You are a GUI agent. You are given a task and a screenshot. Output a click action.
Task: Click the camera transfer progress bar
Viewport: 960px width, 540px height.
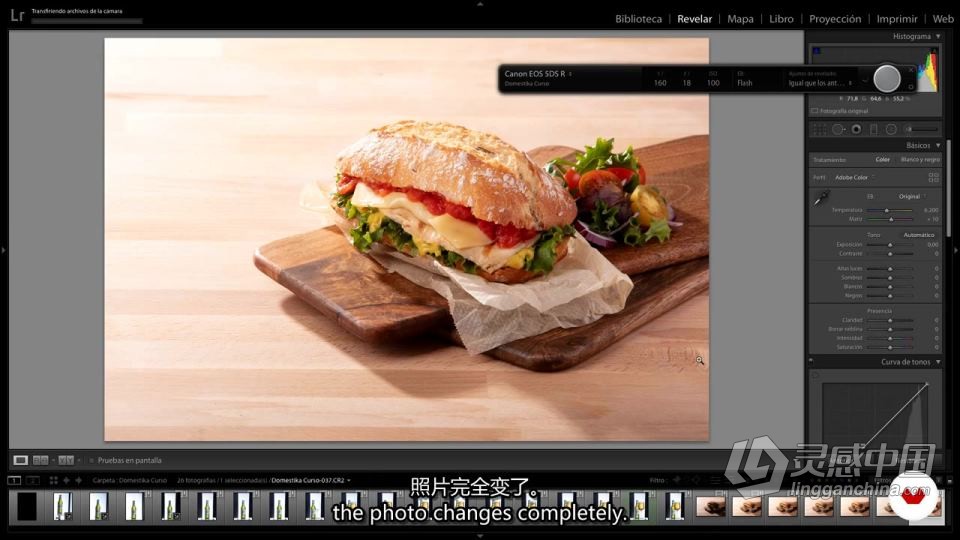87,21
